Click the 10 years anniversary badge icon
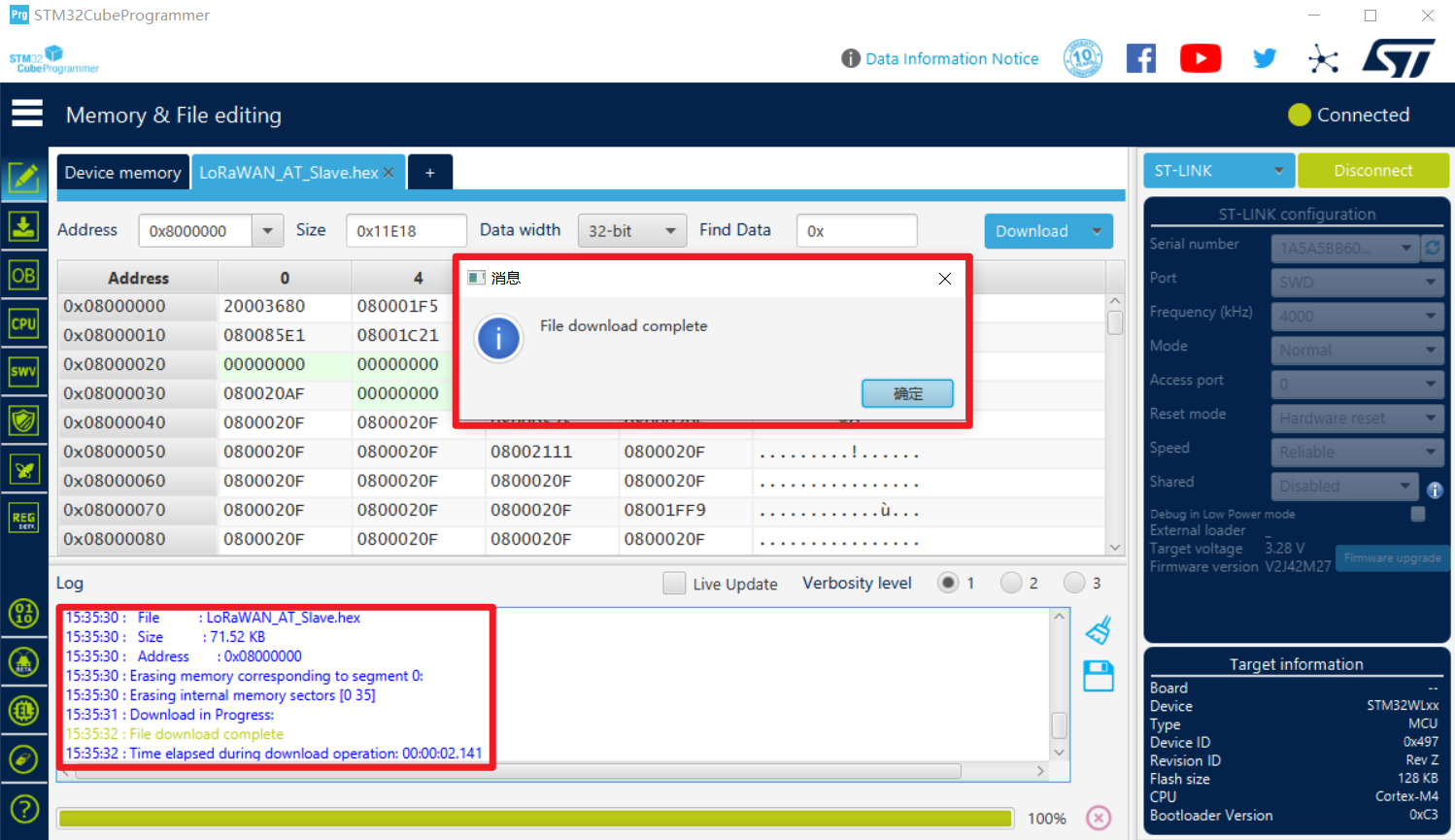The height and width of the screenshot is (840, 1455). pos(1083,58)
